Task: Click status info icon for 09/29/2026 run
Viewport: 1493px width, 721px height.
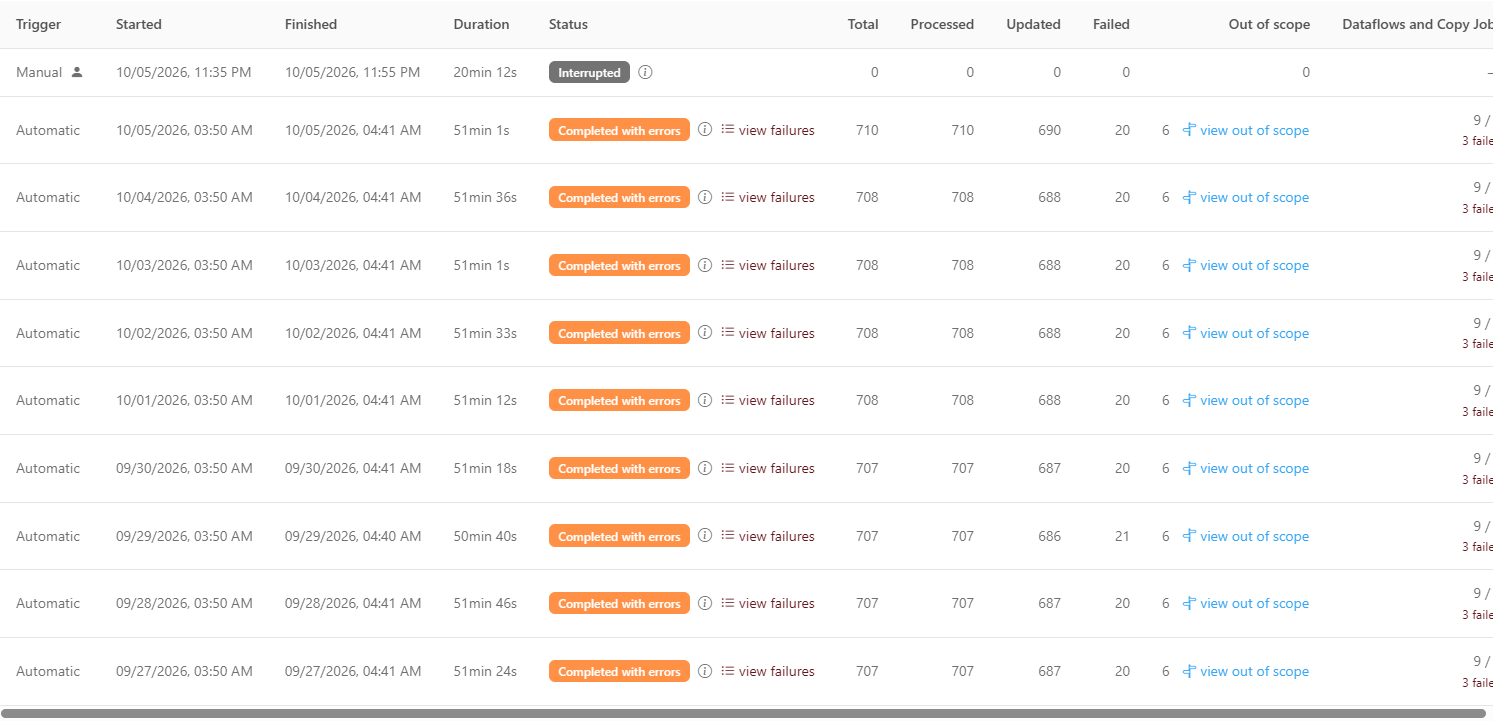Action: tap(705, 536)
